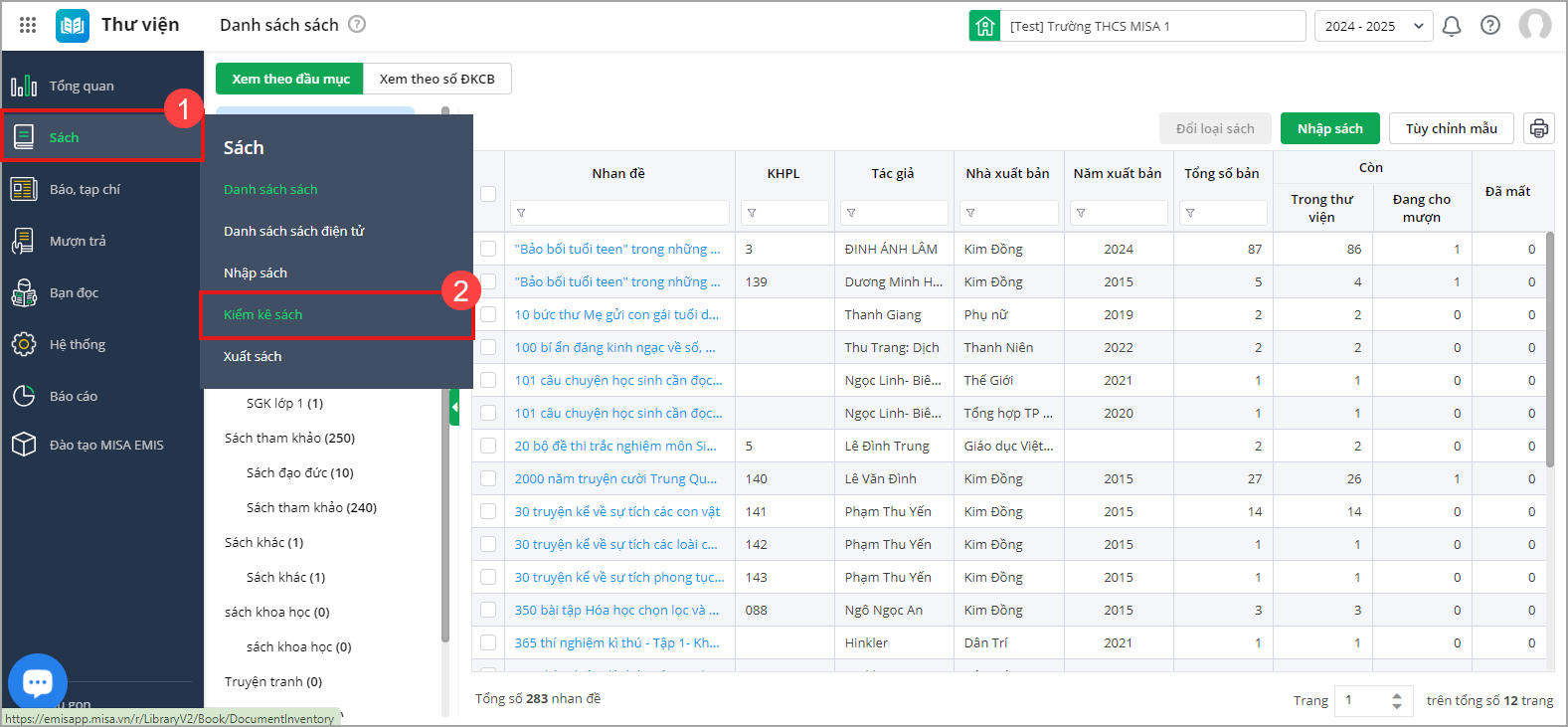The image size is (1568, 727).
Task: Select Truyện tranh (0) category
Action: 273,681
